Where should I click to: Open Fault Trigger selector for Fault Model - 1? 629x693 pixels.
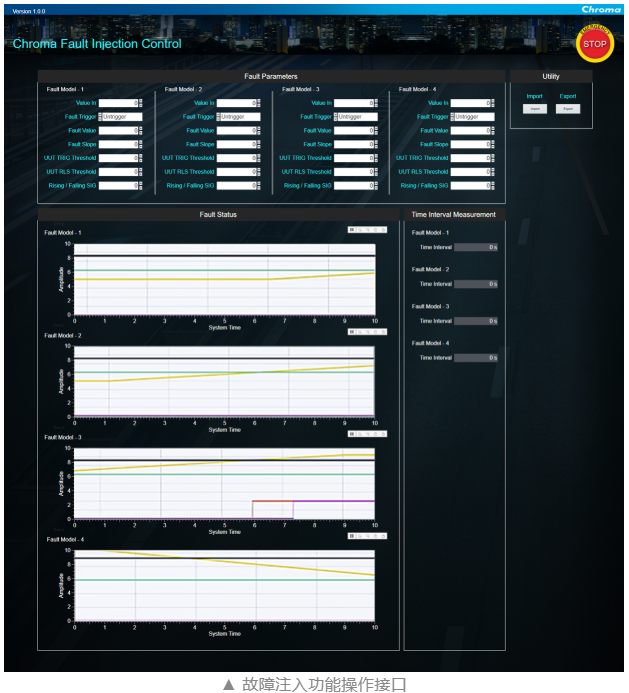click(120, 117)
